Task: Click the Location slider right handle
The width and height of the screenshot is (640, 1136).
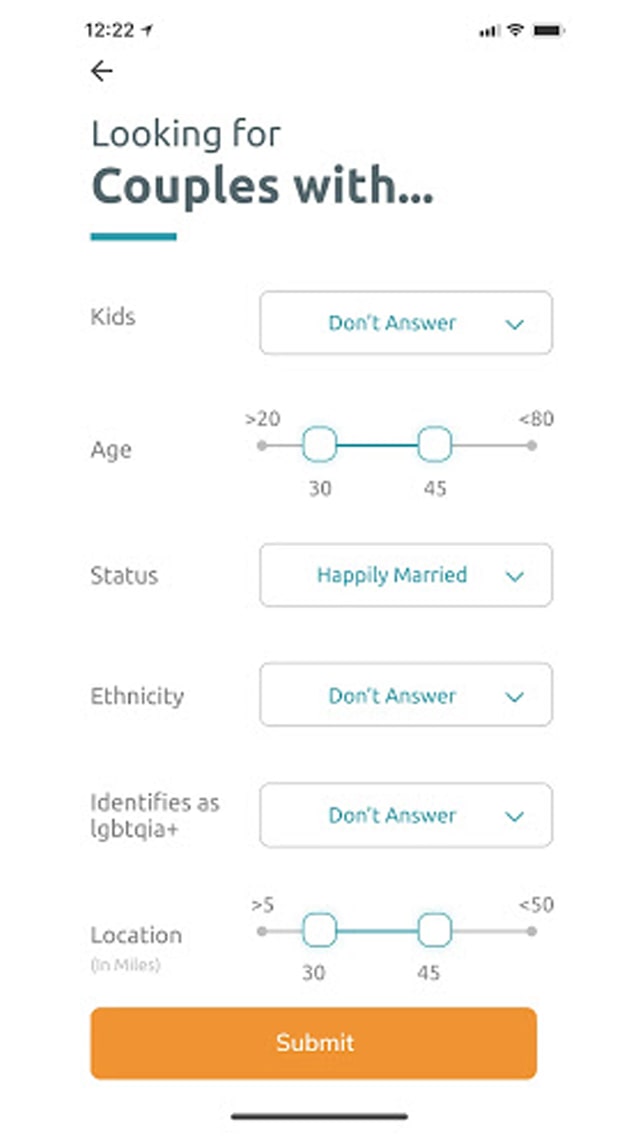Action: 434,930
